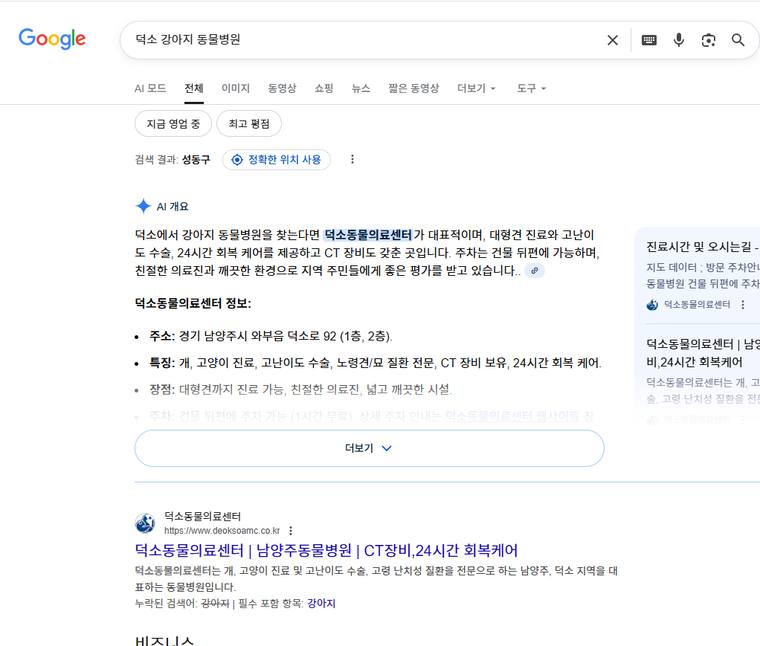Viewport: 760px width, 646px height.
Task: Open location options three-dot menu beside 성동구
Action: point(352,159)
